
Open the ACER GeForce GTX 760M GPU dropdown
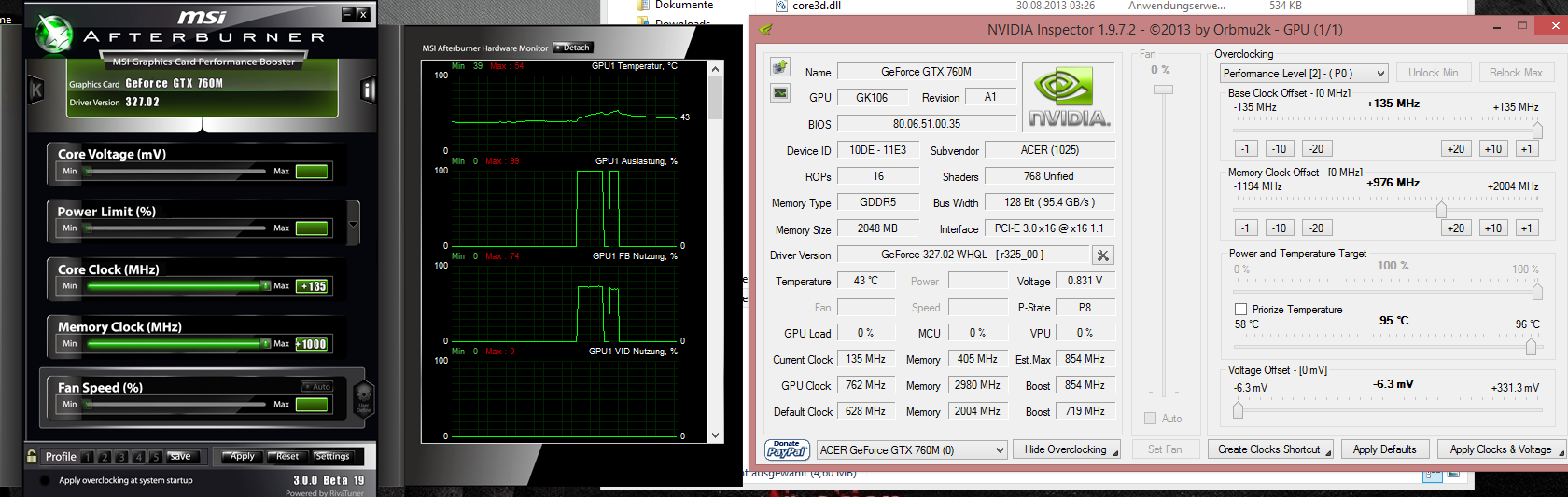click(x=912, y=449)
